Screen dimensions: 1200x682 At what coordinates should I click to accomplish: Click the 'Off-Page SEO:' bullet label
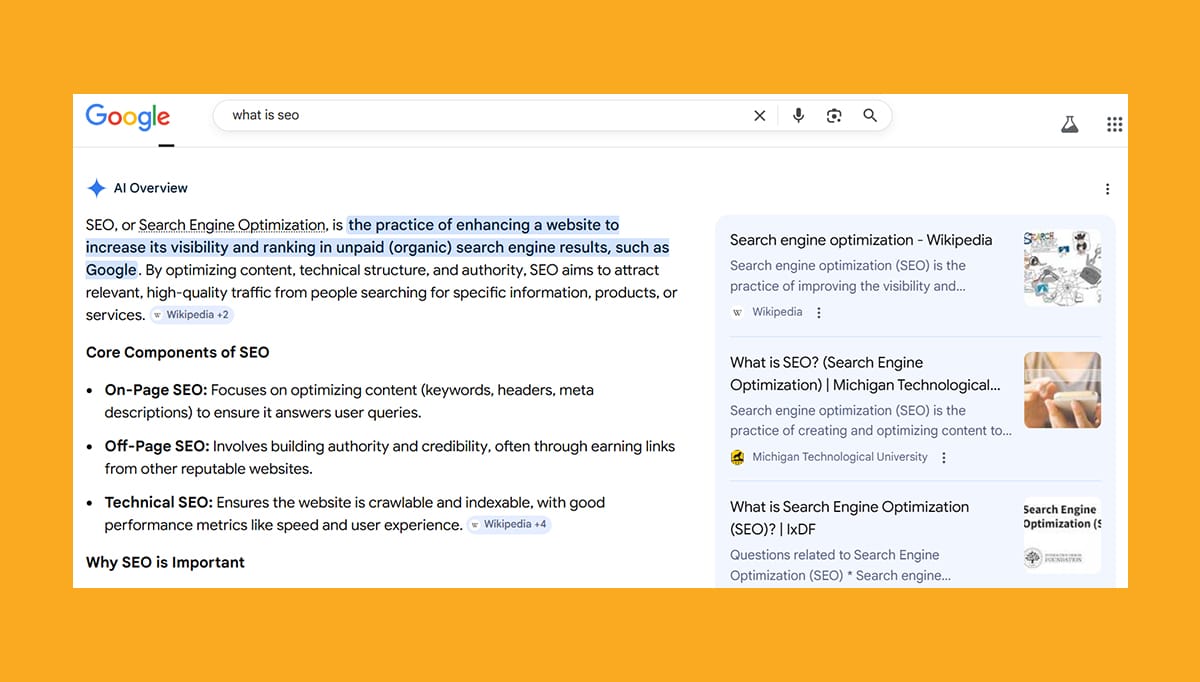(x=157, y=446)
